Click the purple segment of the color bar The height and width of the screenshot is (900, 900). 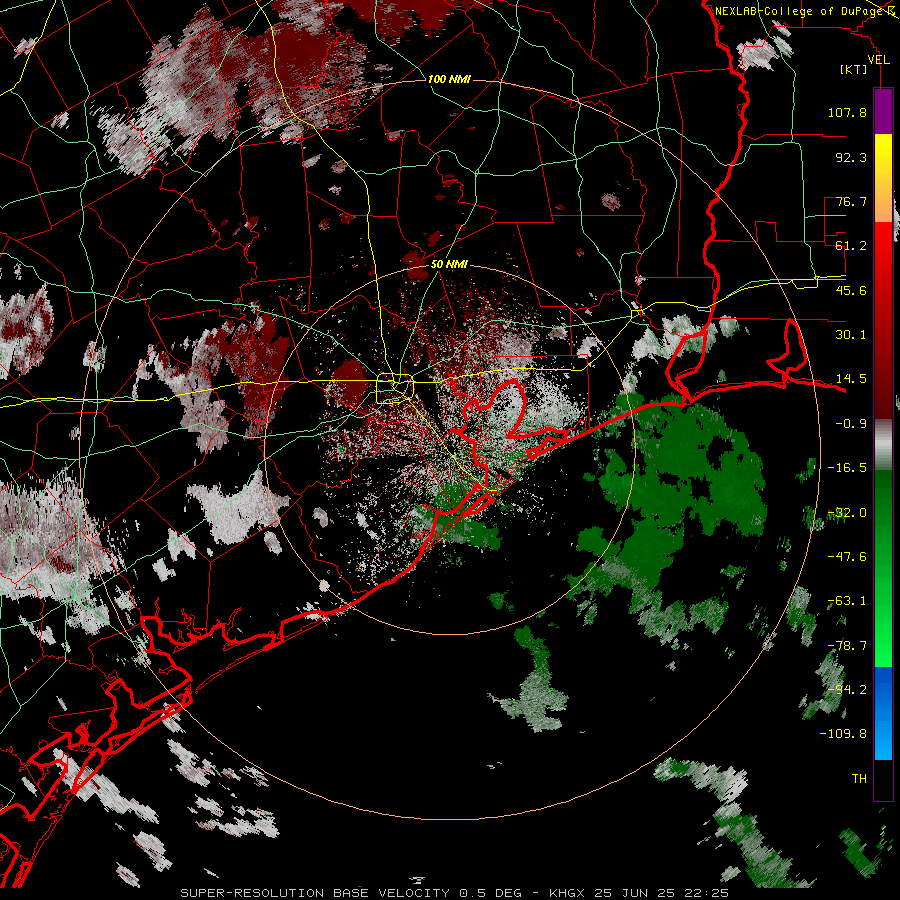[x=883, y=111]
